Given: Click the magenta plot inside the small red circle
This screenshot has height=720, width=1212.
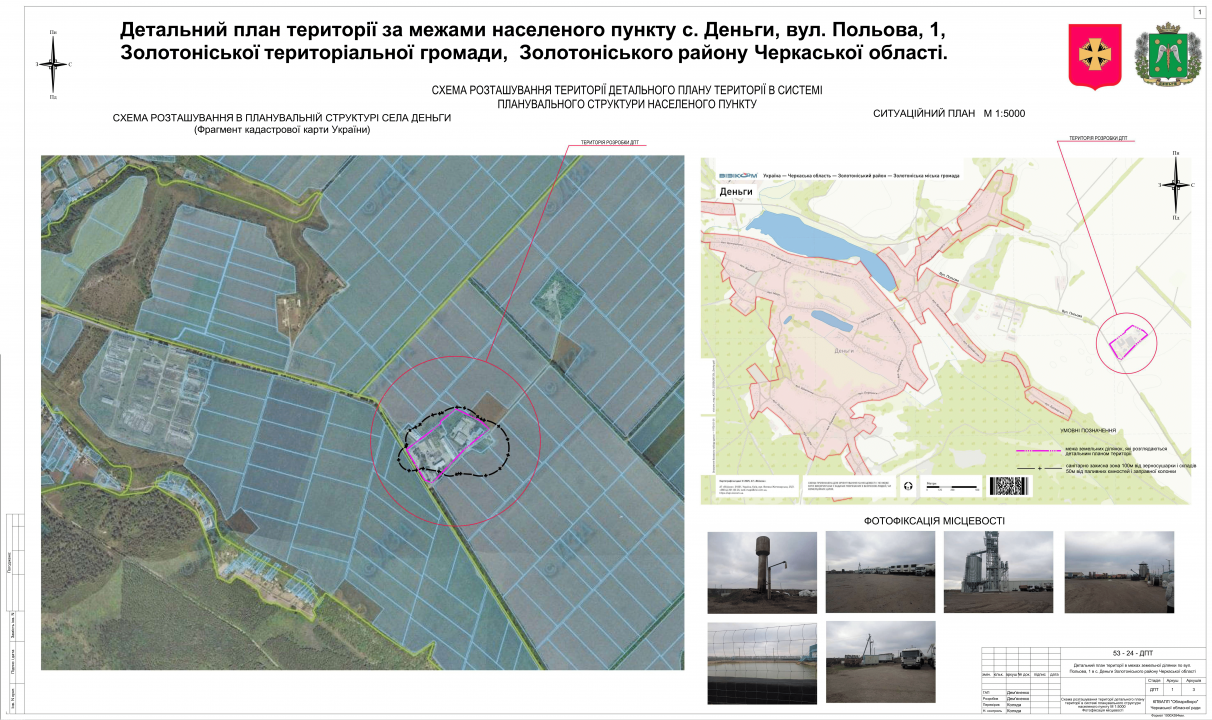Looking at the screenshot, I should tap(1129, 342).
